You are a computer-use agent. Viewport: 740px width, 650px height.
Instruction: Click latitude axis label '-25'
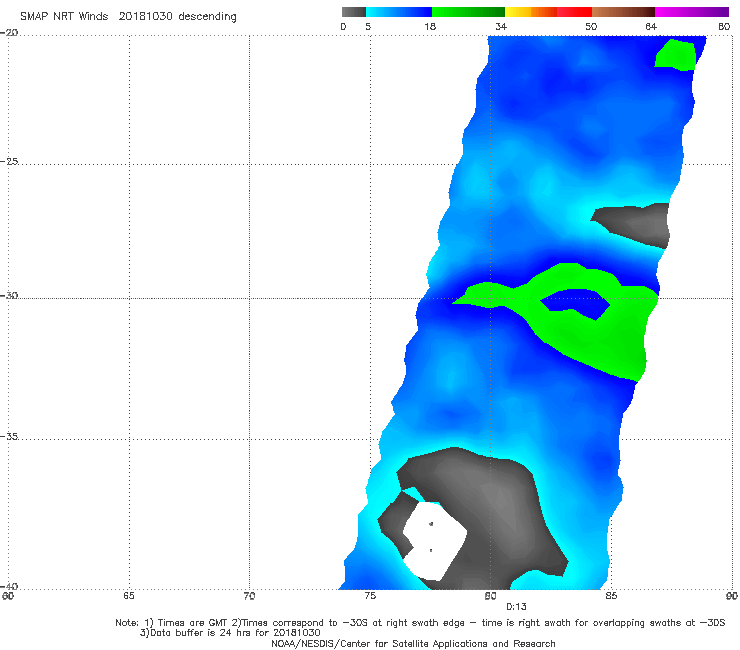click(x=10, y=161)
